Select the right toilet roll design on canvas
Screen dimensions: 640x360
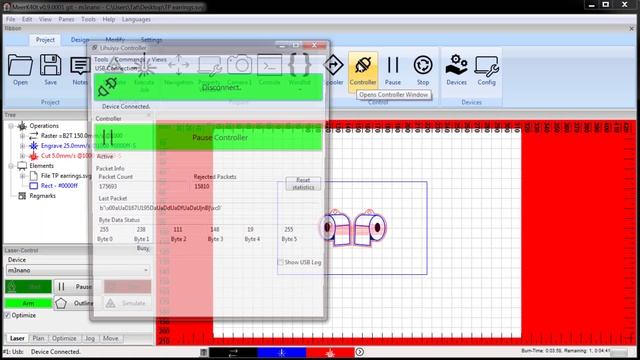click(370, 229)
